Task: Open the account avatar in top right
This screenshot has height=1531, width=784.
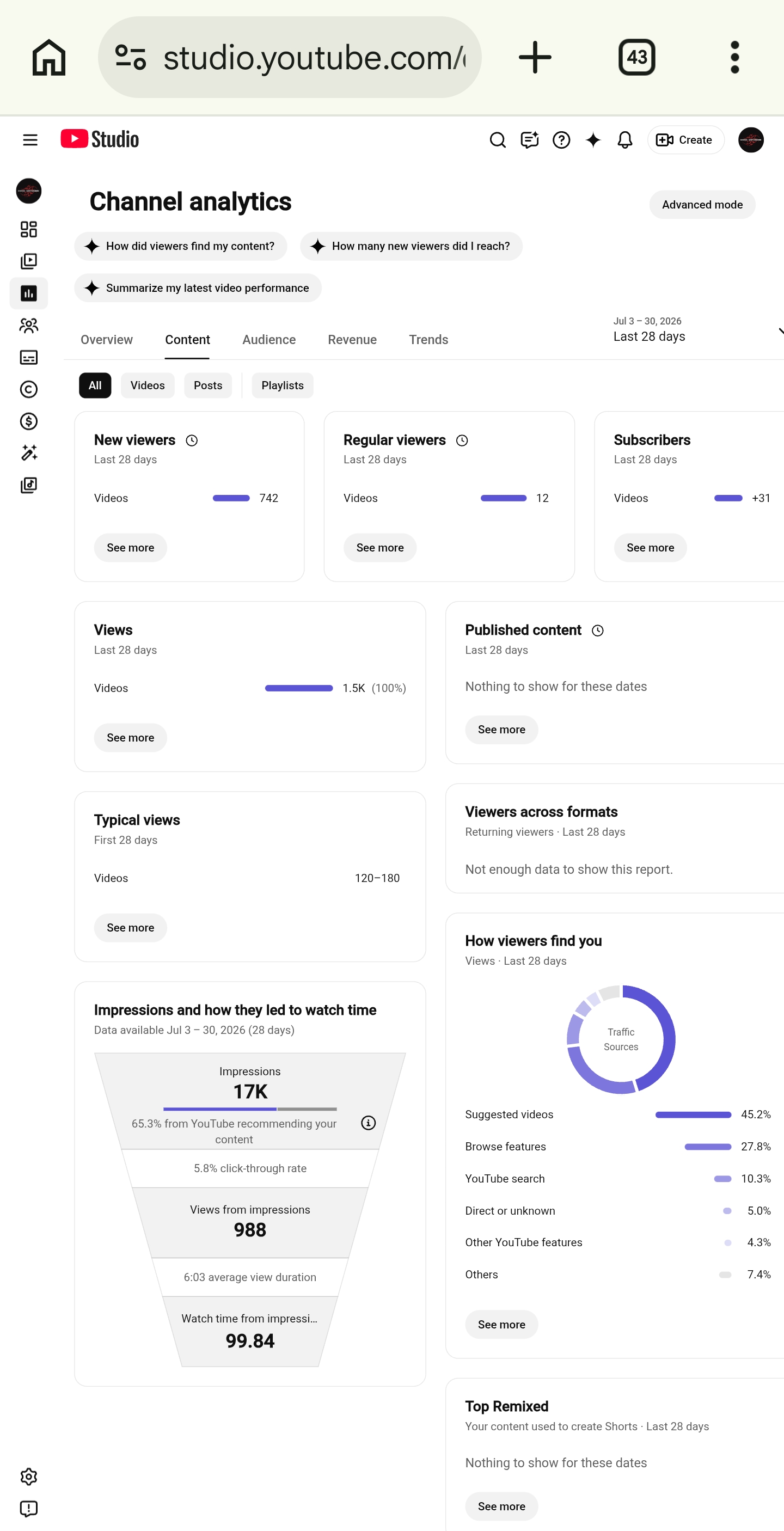Action: [751, 140]
